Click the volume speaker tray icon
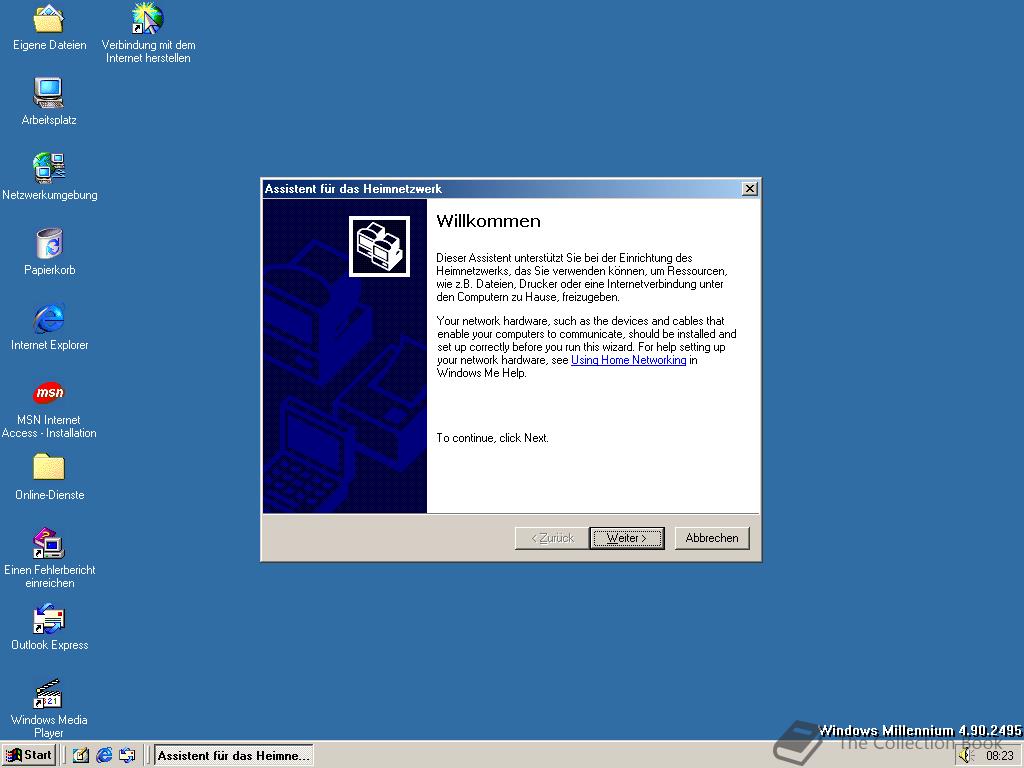Image resolution: width=1024 pixels, height=768 pixels. pyautogui.click(x=967, y=756)
